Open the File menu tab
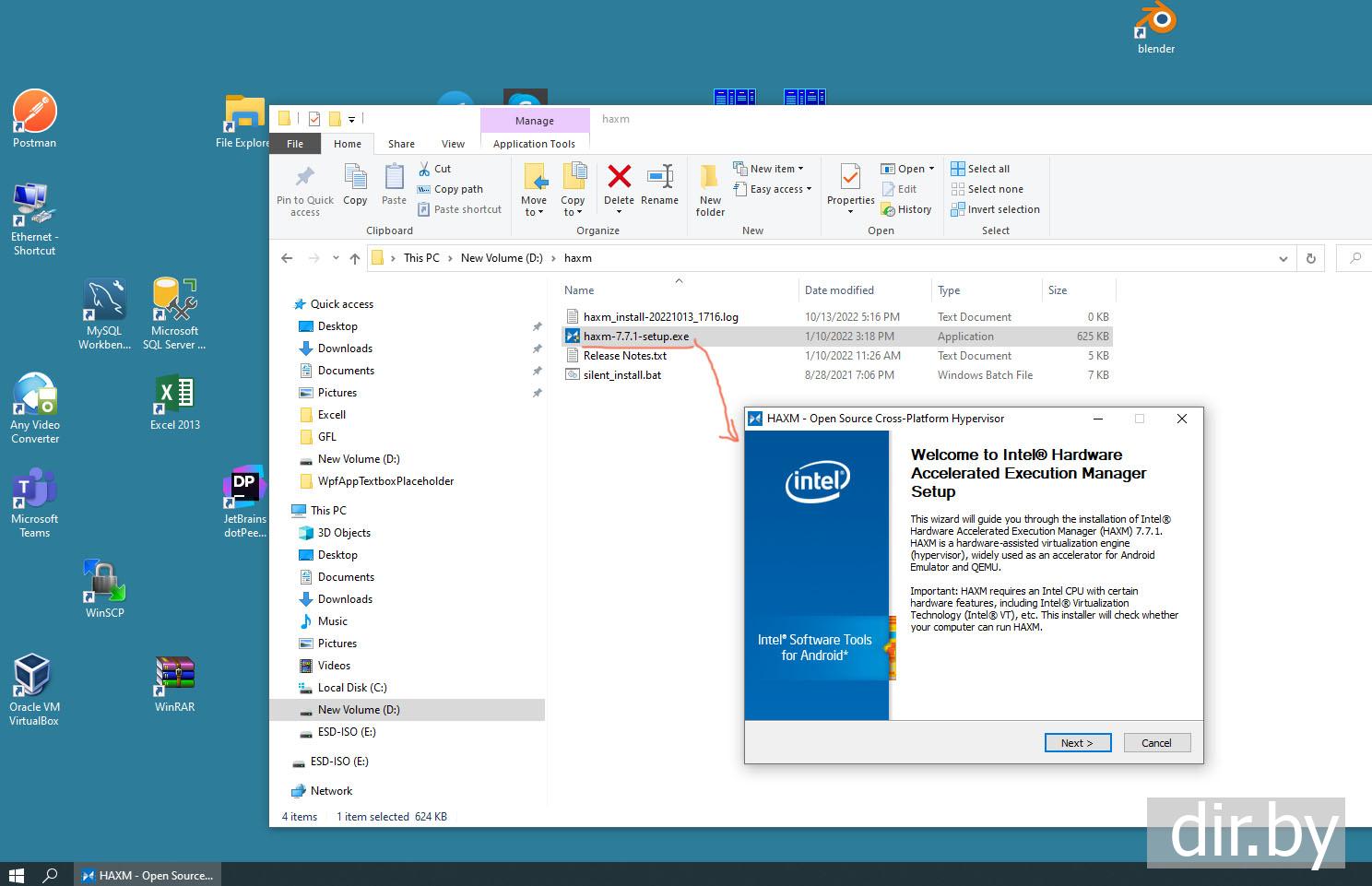The width and height of the screenshot is (1372, 886). 295,144
